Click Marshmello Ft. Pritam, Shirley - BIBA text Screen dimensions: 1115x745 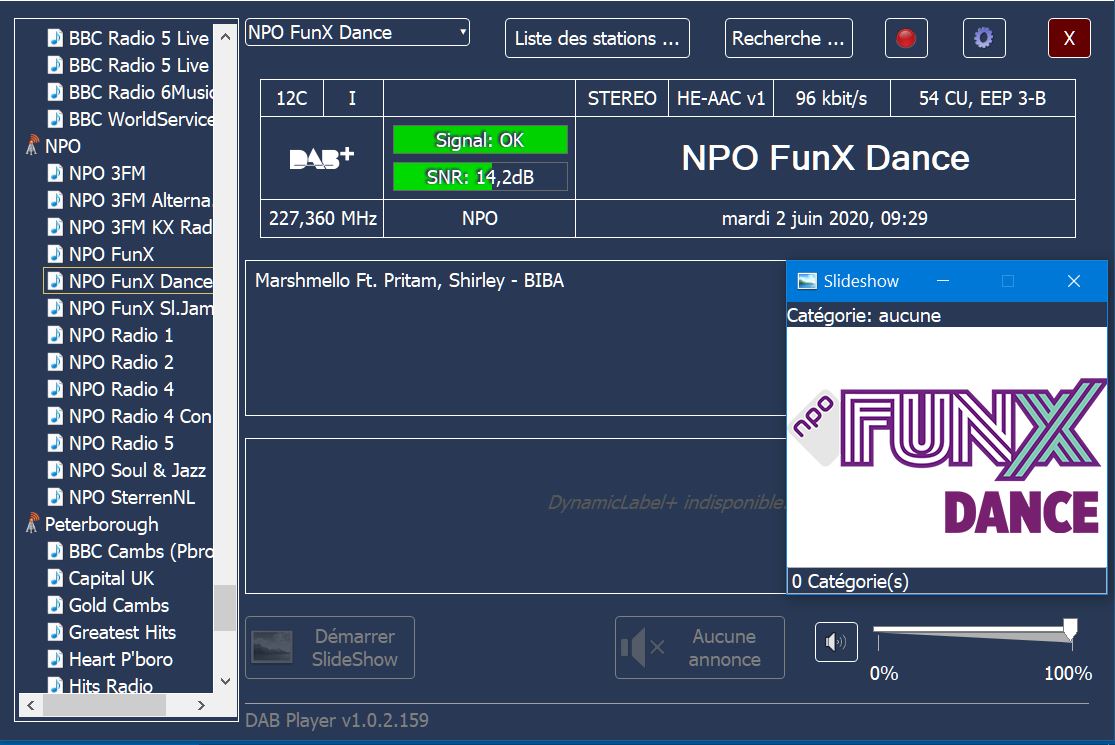pyautogui.click(x=410, y=280)
